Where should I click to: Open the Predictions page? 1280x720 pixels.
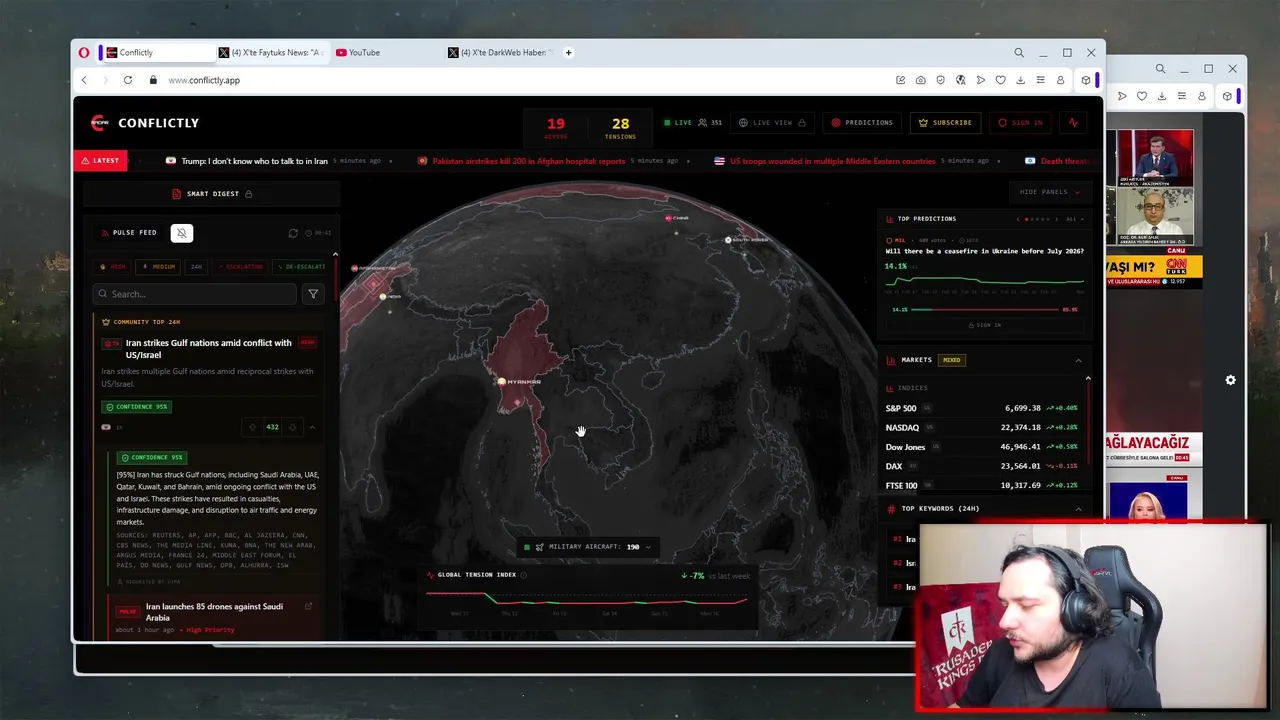click(862, 123)
